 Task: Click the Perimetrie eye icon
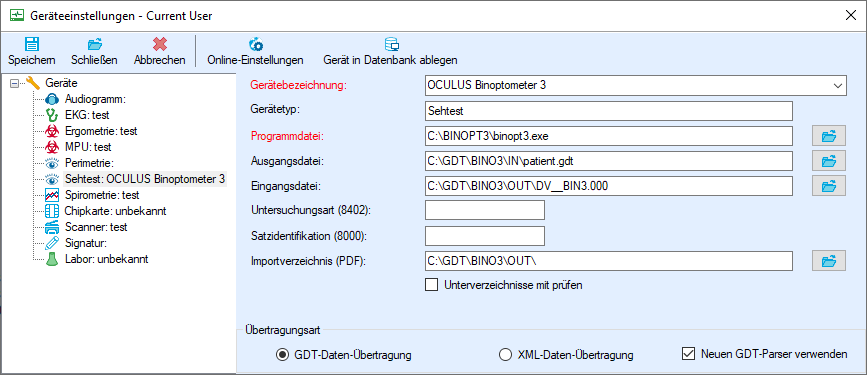(x=51, y=163)
